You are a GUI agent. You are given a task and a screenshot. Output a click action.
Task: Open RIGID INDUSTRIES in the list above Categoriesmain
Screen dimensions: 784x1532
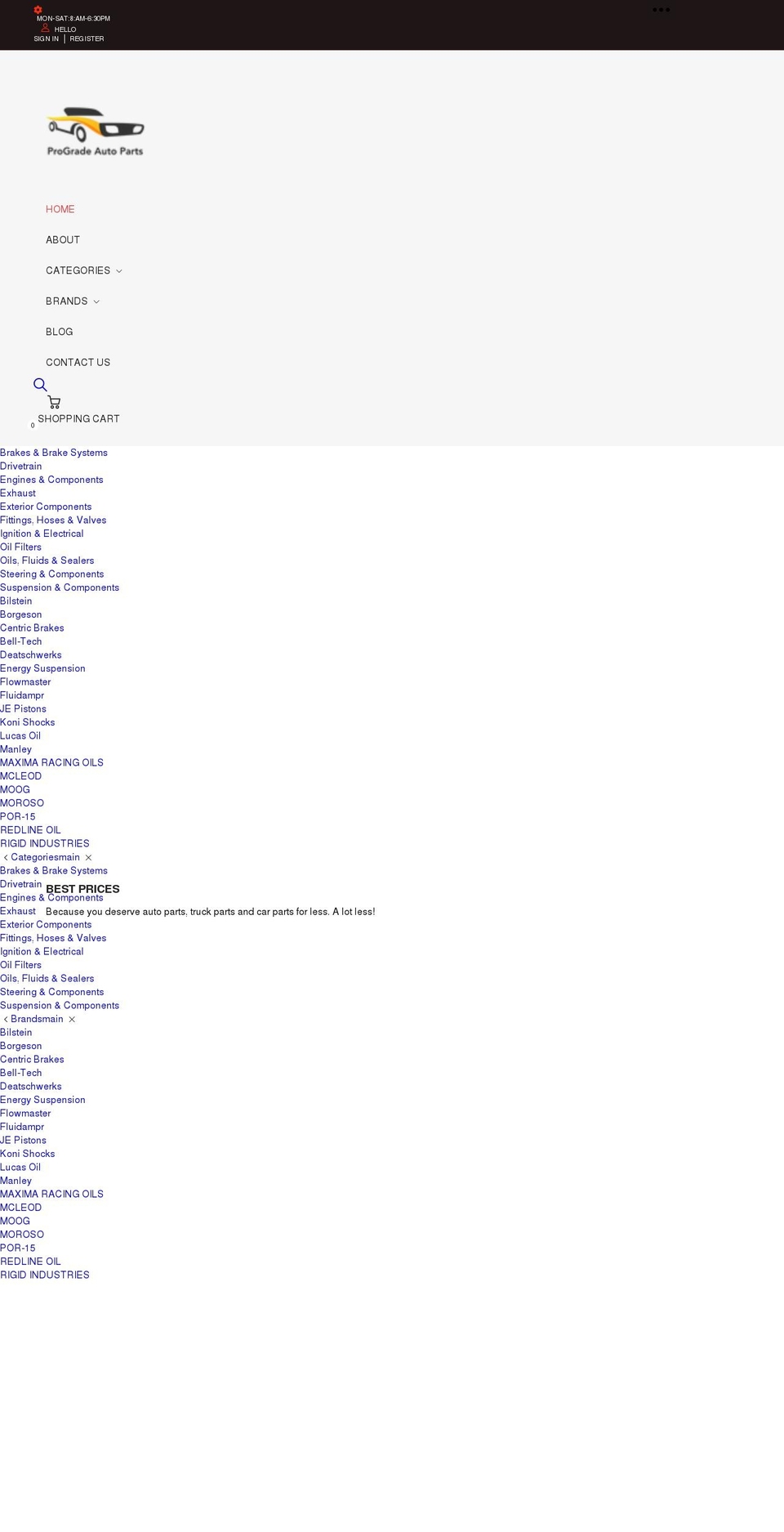point(45,844)
